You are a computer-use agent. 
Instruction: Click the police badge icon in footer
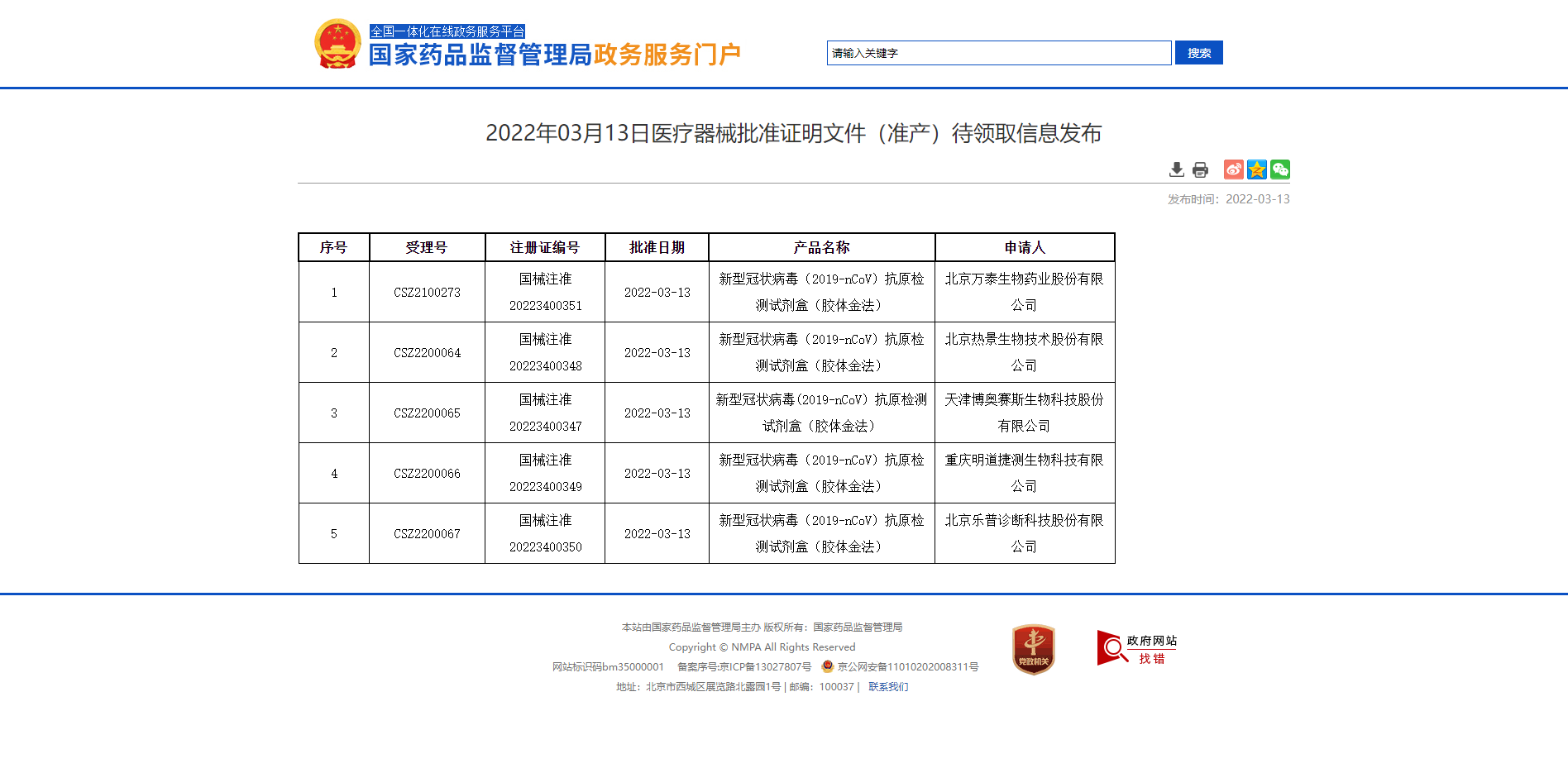[827, 666]
